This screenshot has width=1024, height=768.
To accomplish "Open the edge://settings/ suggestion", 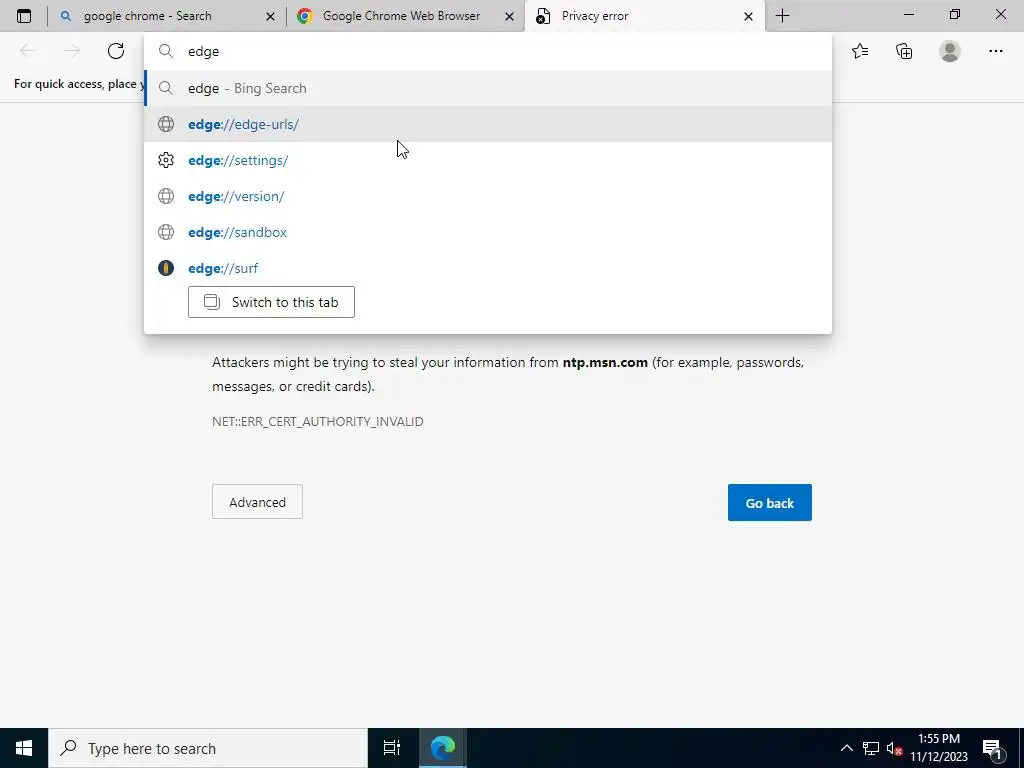I will click(488, 160).
